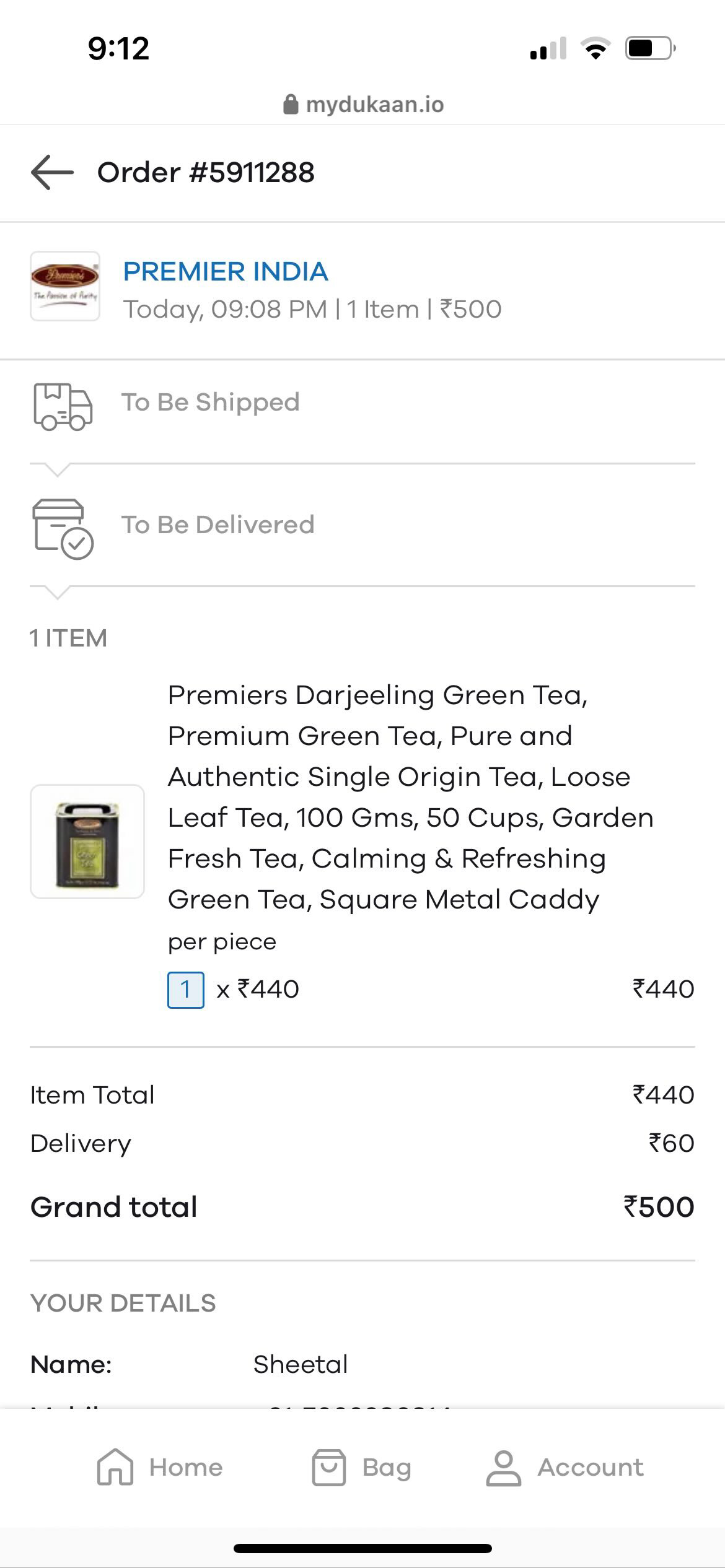Image resolution: width=725 pixels, height=1568 pixels.
Task: Tap the delivery truck shipping icon
Action: coord(63,406)
